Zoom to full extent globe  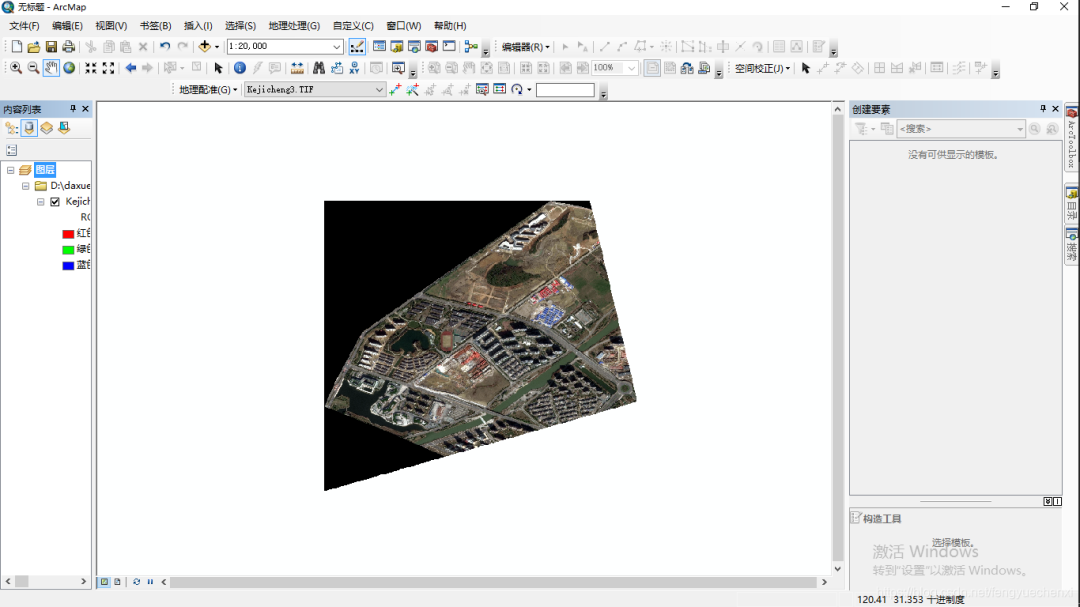(69, 68)
